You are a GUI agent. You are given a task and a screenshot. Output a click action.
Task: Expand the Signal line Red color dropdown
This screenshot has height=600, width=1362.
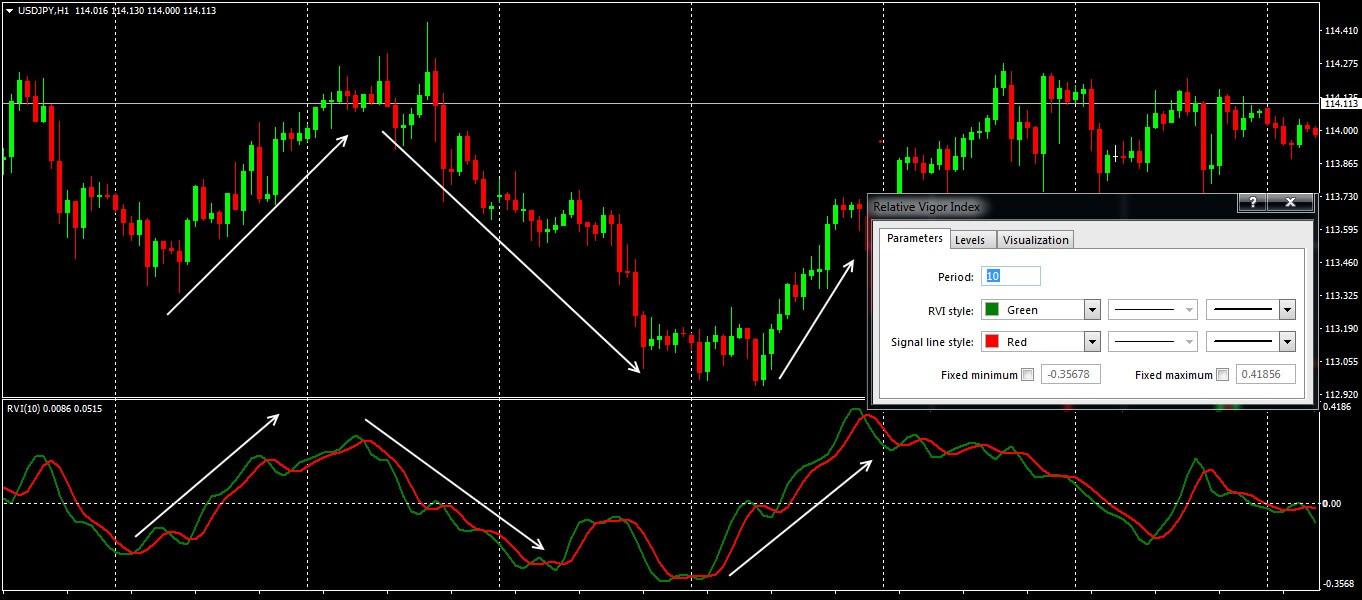pyautogui.click(x=1092, y=342)
